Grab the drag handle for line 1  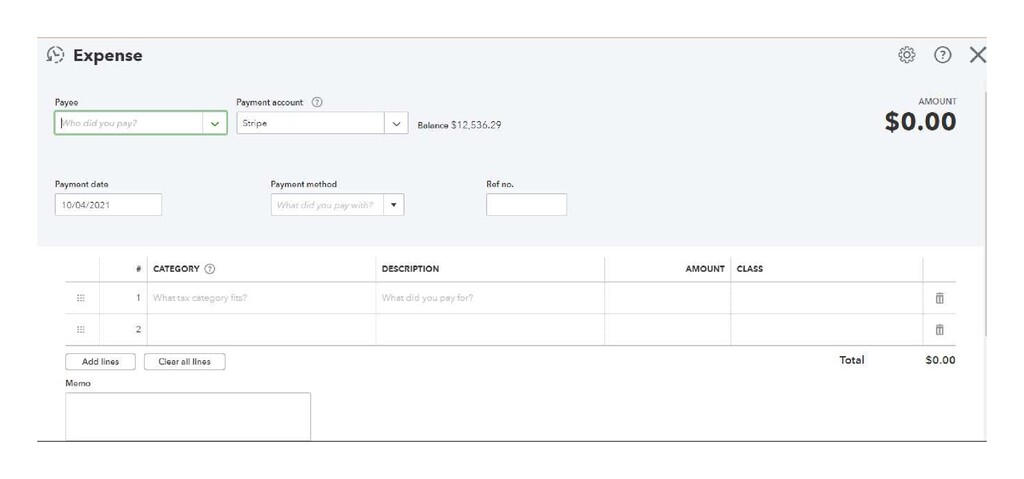(81, 298)
